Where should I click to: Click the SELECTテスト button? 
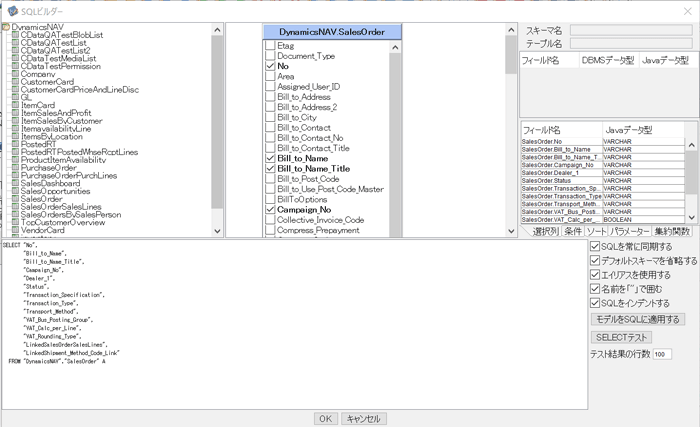tap(621, 337)
